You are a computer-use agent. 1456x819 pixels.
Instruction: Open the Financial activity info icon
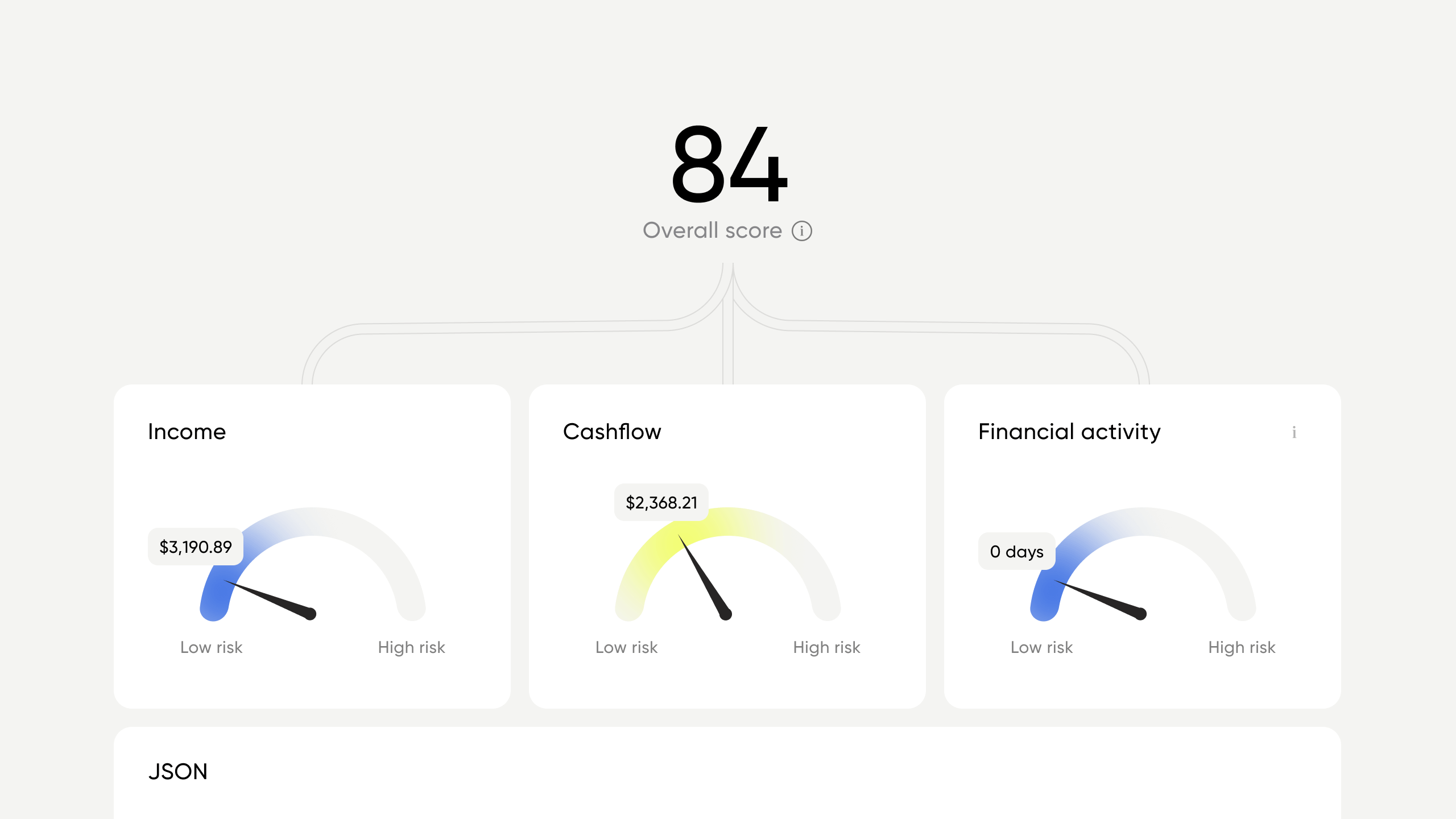[x=1294, y=432]
